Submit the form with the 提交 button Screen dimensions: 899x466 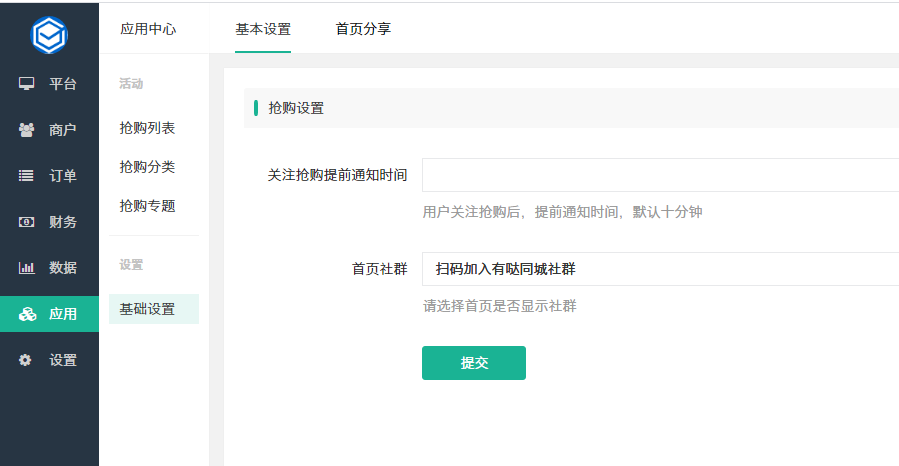[474, 363]
